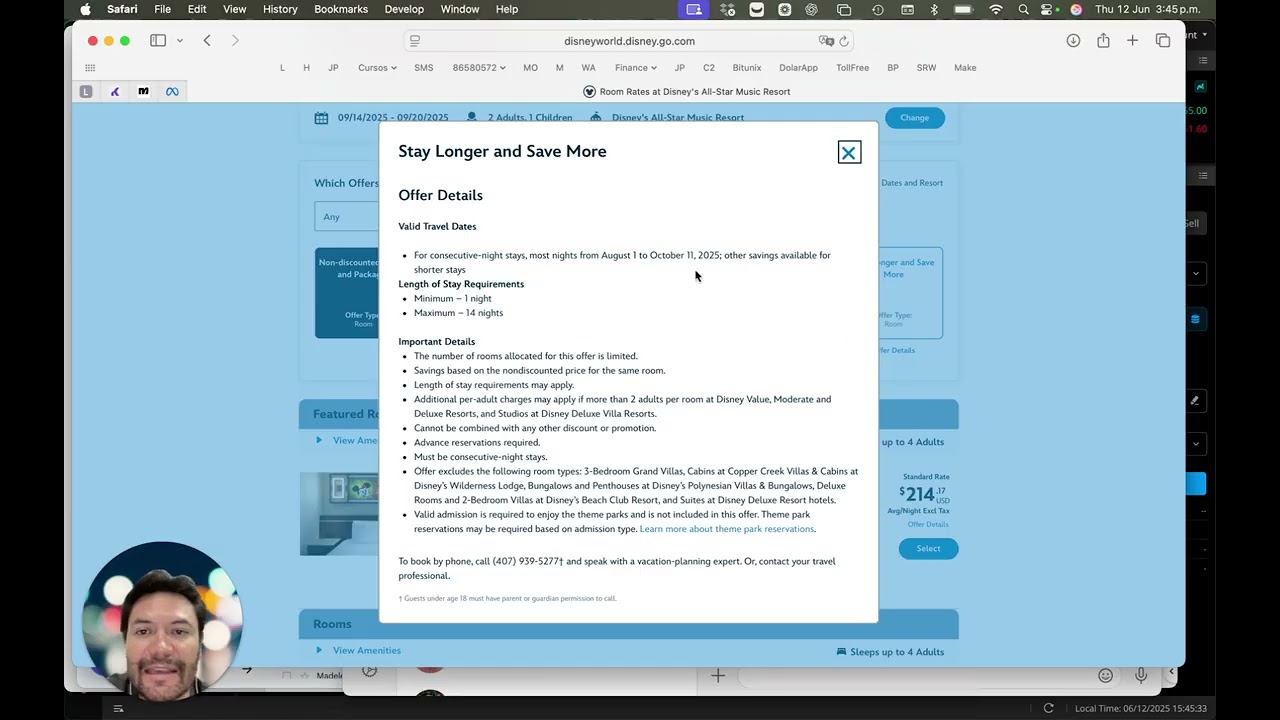
Task: Open the Time Machine menu bar icon
Action: tap(877, 10)
